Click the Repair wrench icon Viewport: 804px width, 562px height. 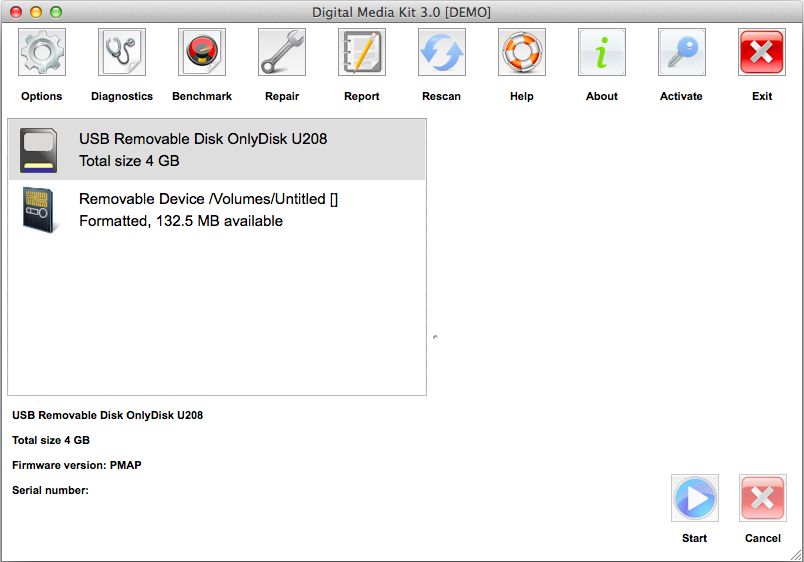tap(282, 52)
